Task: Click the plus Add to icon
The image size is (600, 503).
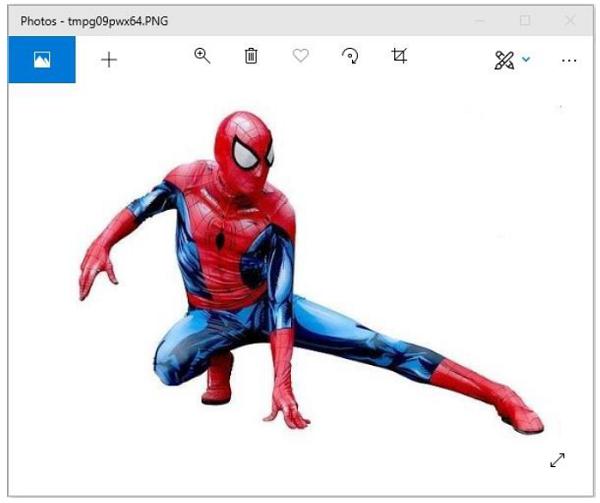Action: [109, 60]
